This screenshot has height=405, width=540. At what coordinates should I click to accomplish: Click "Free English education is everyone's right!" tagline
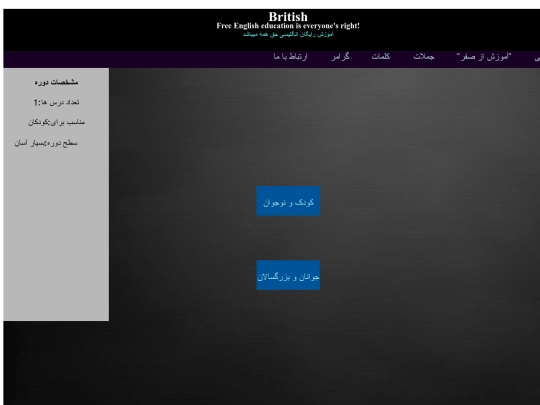[288, 26]
